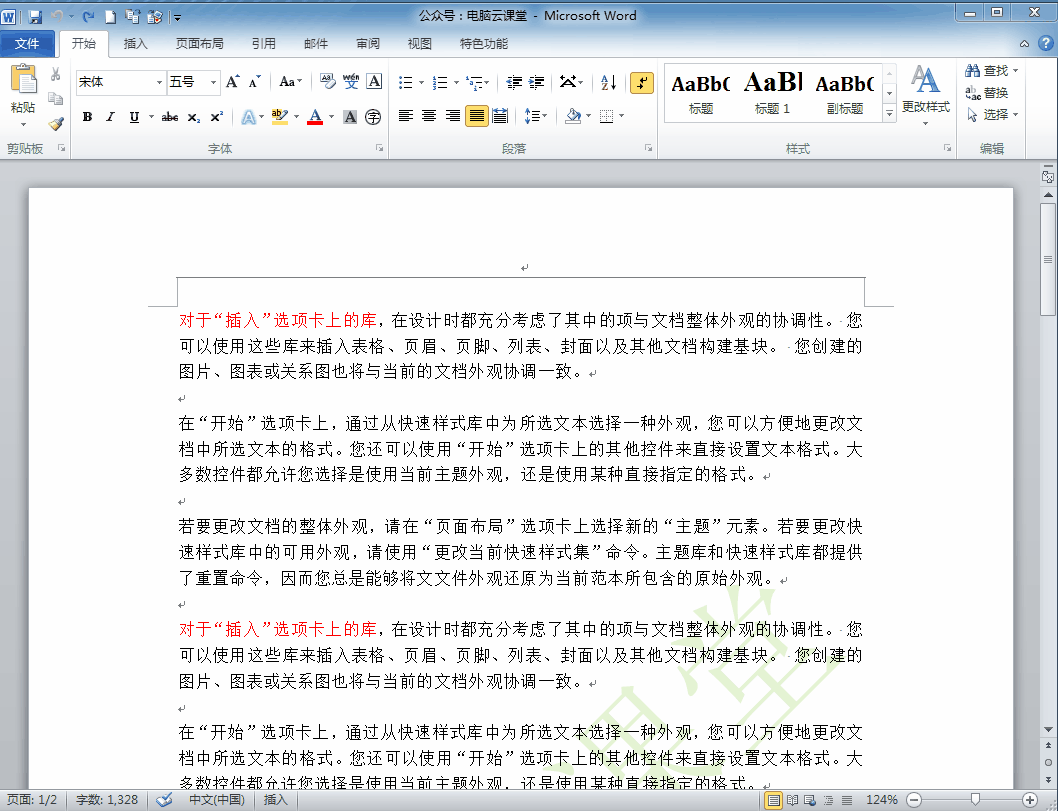Viewport: 1058px width, 811px height.
Task: Click the Save icon in Quick Access toolbar
Action: tap(35, 16)
